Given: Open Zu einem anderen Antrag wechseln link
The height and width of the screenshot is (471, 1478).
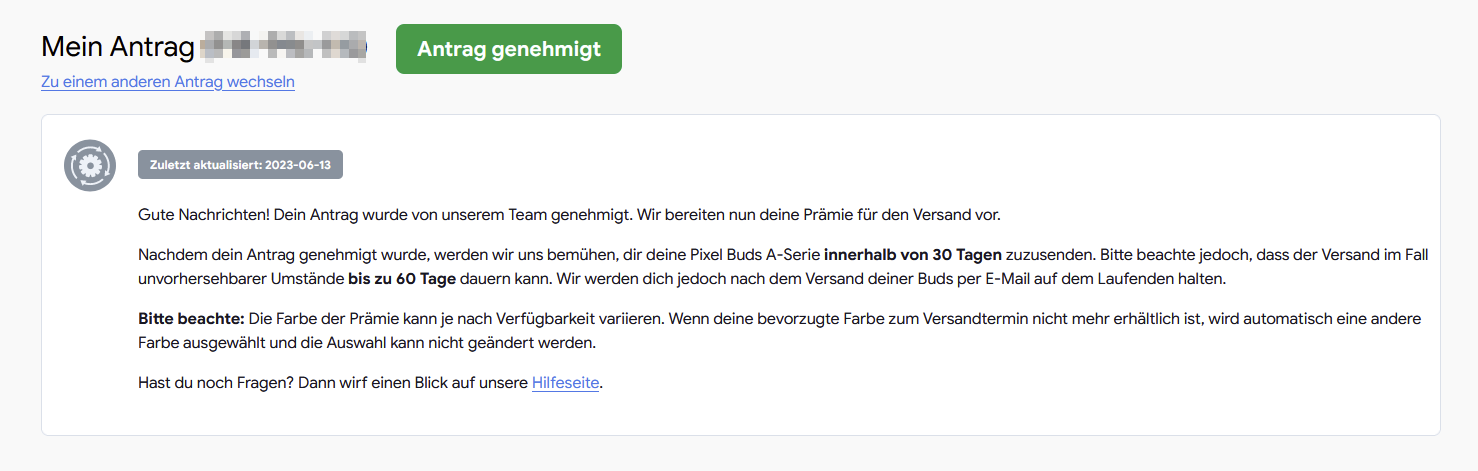Looking at the screenshot, I should pos(167,82).
